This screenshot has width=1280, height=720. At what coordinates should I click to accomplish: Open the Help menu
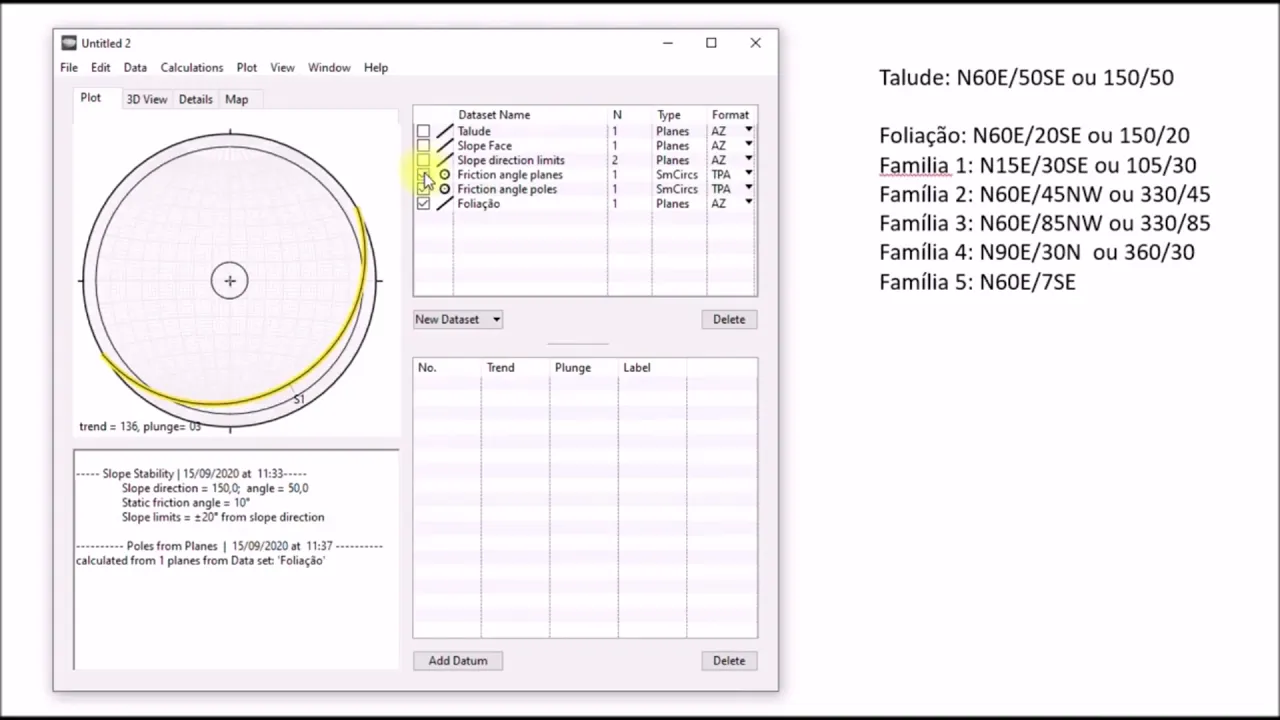click(376, 68)
